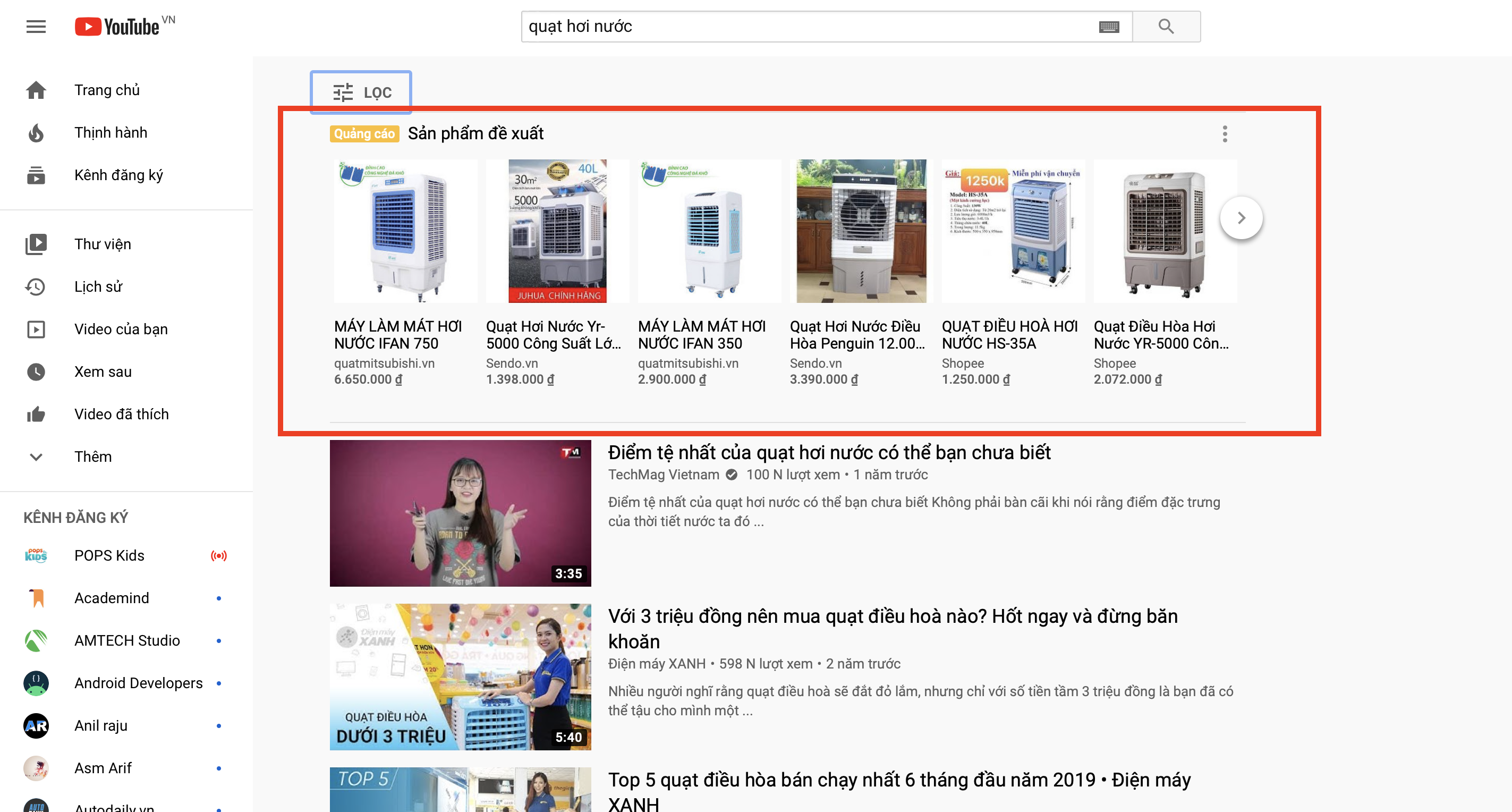The width and height of the screenshot is (1512, 812).
Task: Open Video đã thích in the sidebar
Action: pyautogui.click(x=122, y=415)
